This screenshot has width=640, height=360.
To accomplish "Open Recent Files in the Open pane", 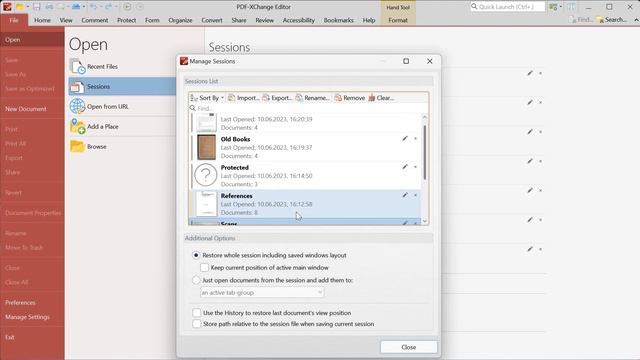I will tap(122, 66).
